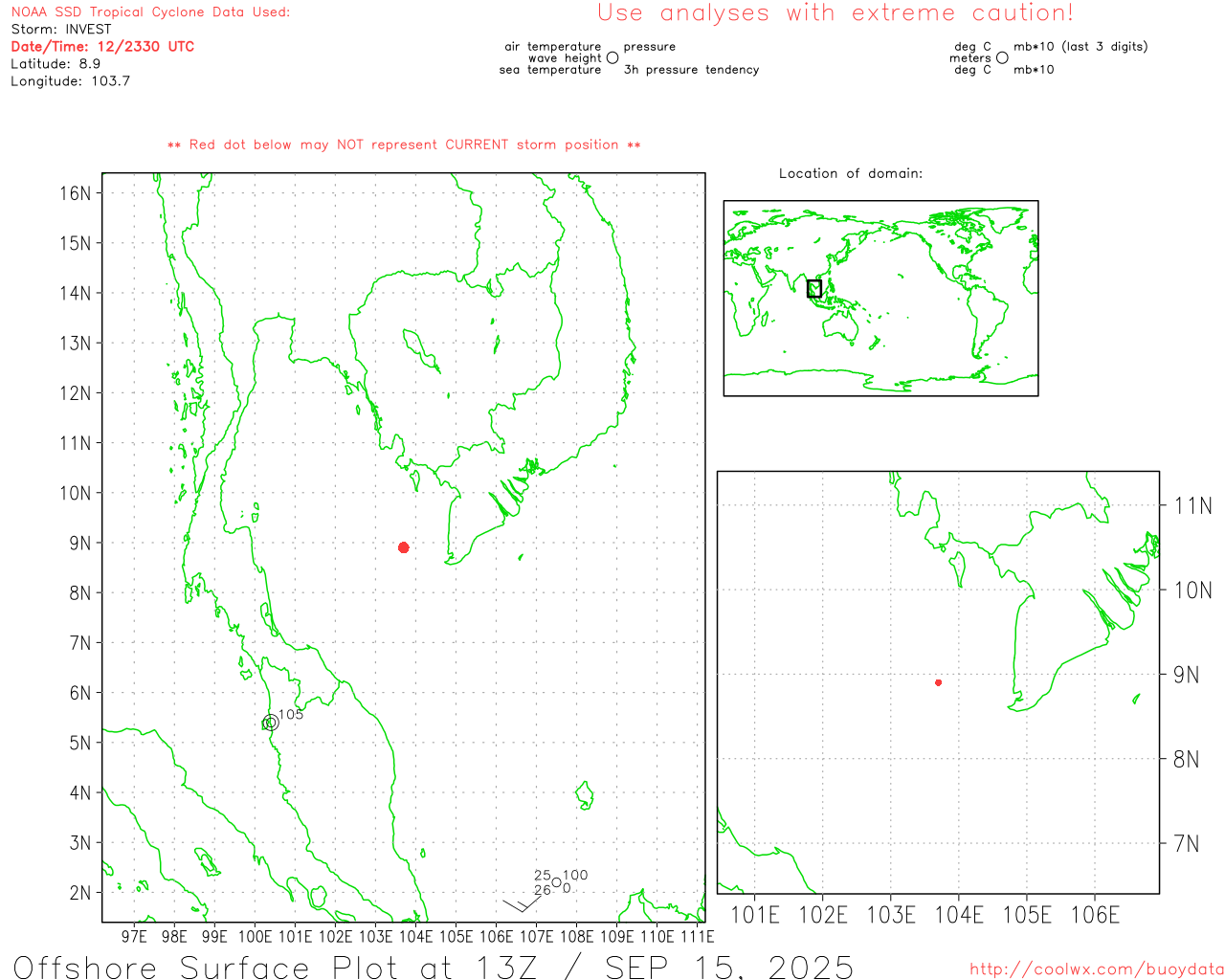Click the 'Use analyses with extreme caution!' warning
Screen dimensions: 1225x980
pos(835,13)
